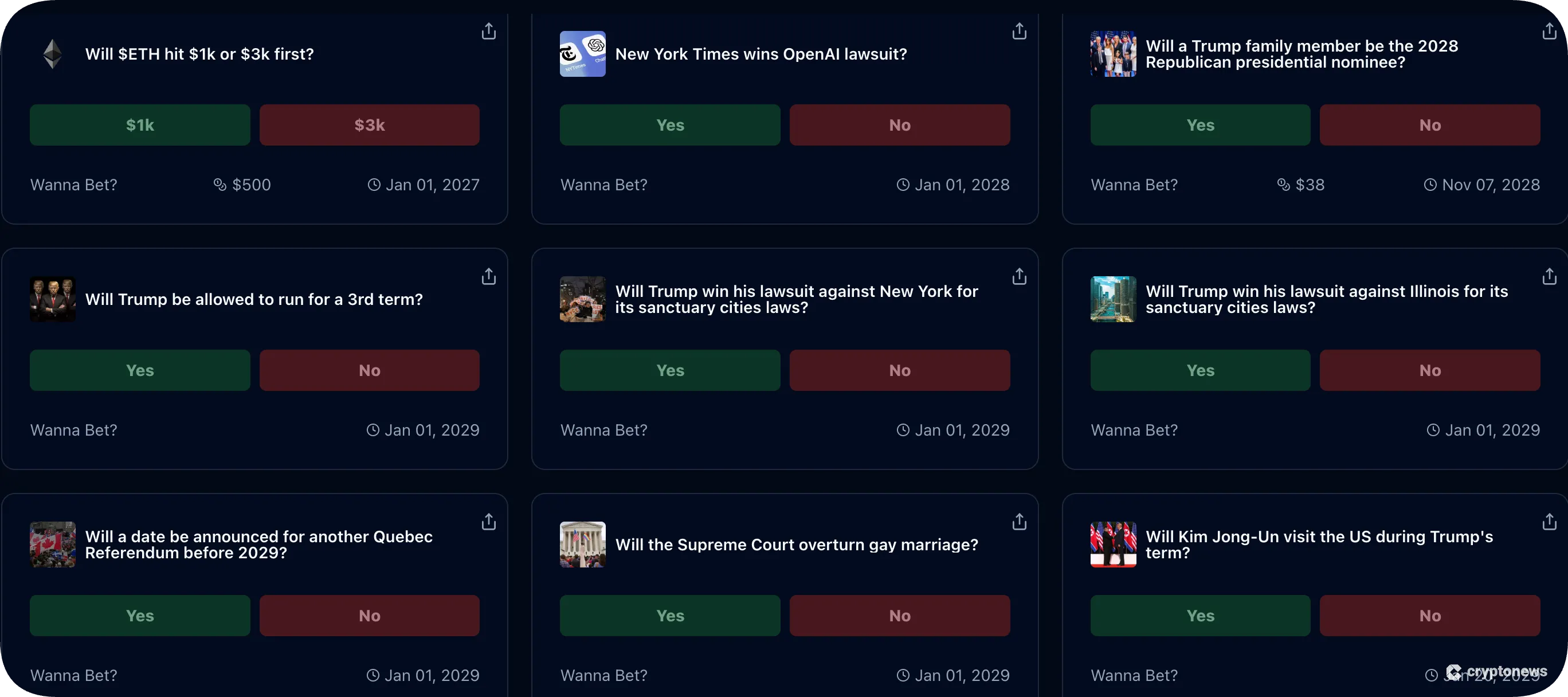1568x697 pixels.
Task: Pick Yes on Supreme Court gay marriage
Action: pyautogui.click(x=669, y=616)
